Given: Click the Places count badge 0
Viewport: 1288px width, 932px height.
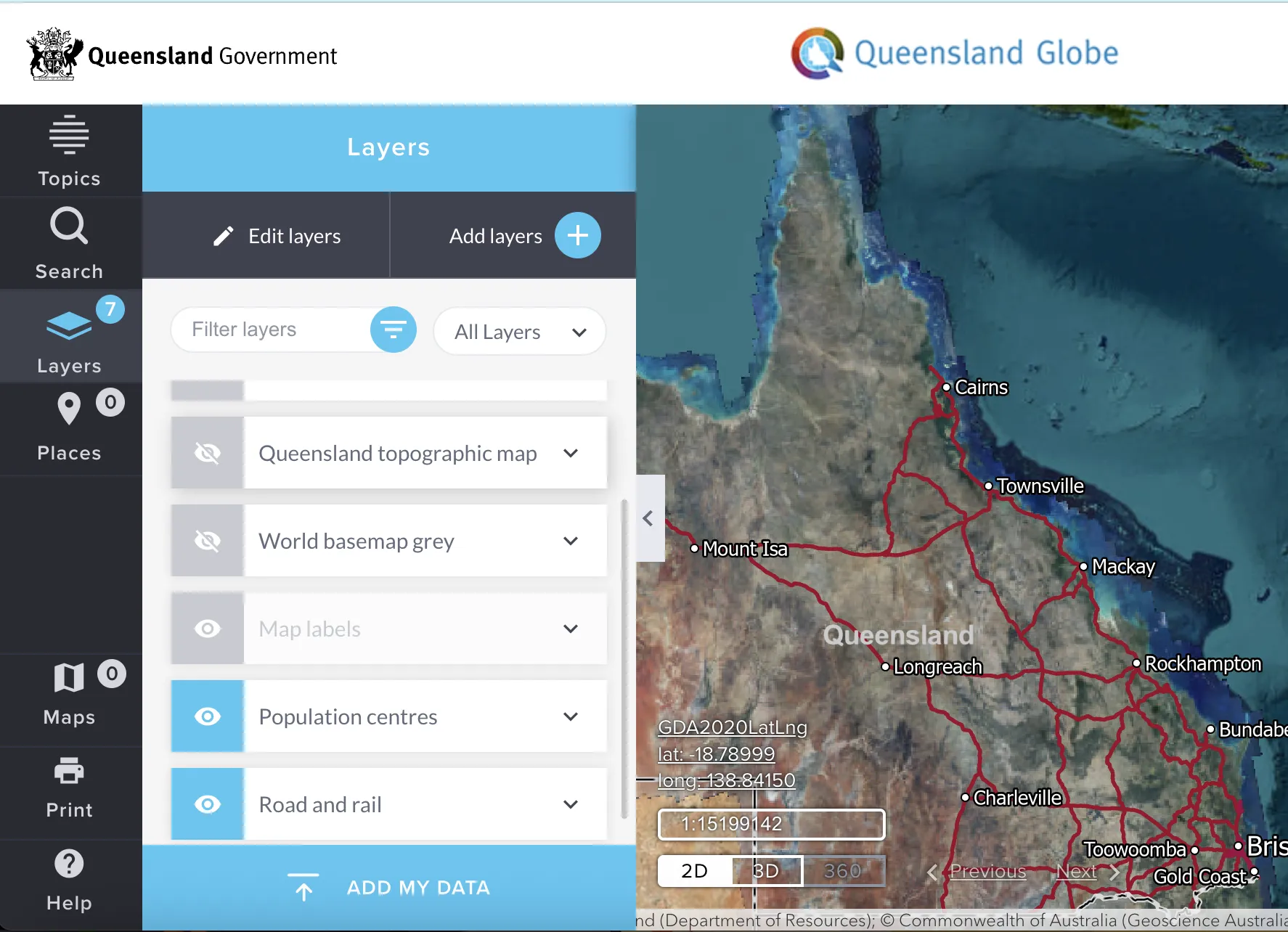Looking at the screenshot, I should click(x=110, y=402).
